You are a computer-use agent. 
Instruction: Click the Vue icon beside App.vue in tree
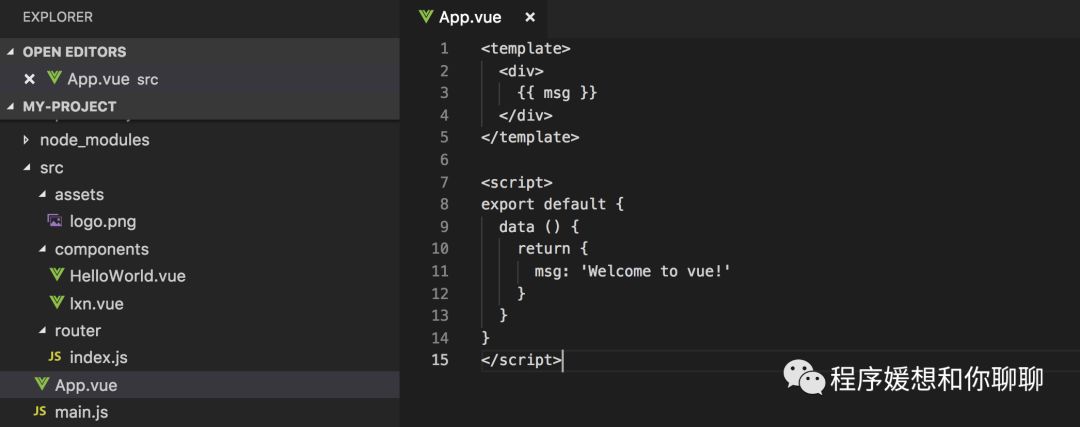(x=41, y=384)
